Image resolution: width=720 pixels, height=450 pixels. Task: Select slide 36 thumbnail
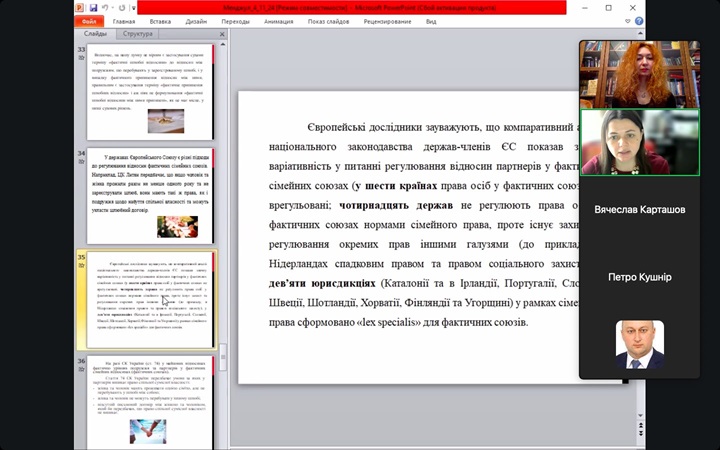tap(151, 400)
